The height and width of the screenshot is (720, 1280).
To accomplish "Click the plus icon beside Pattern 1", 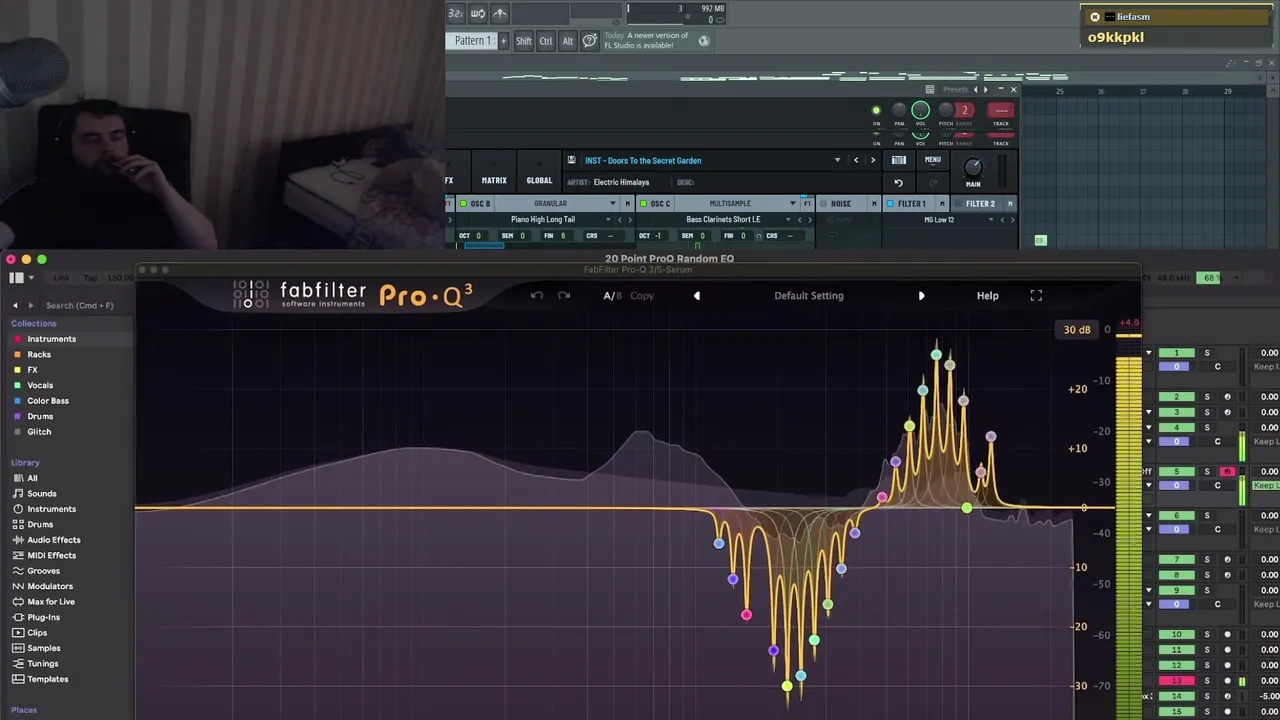I will click(x=503, y=41).
